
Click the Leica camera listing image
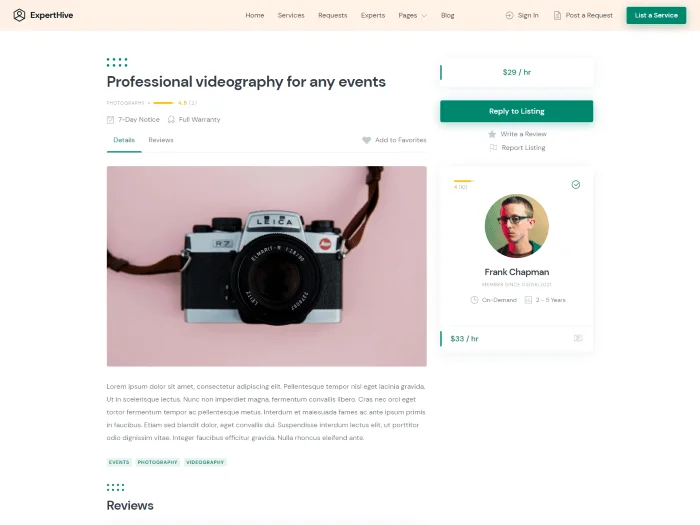tap(267, 267)
